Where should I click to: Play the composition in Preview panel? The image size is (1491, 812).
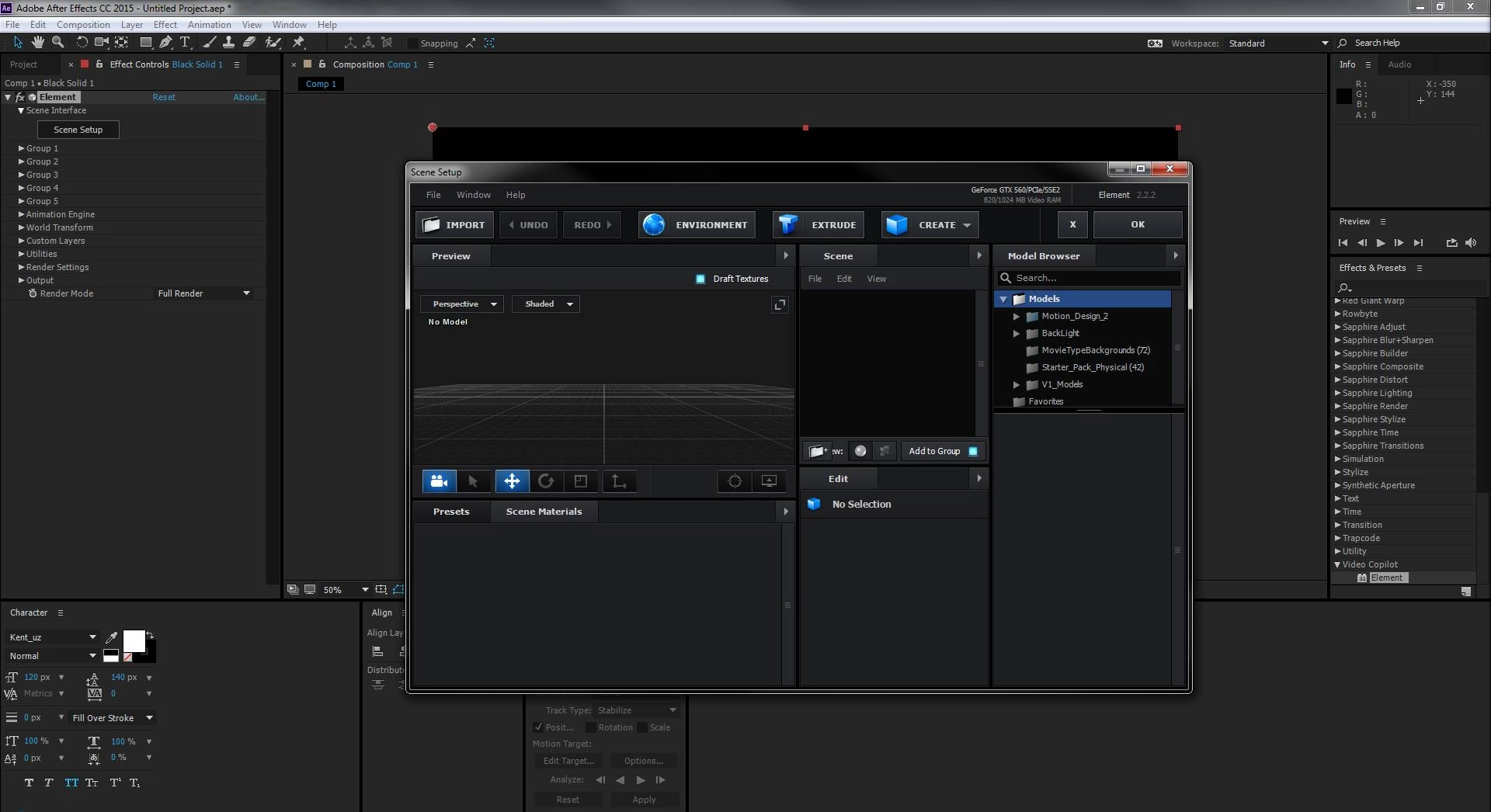coord(1381,243)
